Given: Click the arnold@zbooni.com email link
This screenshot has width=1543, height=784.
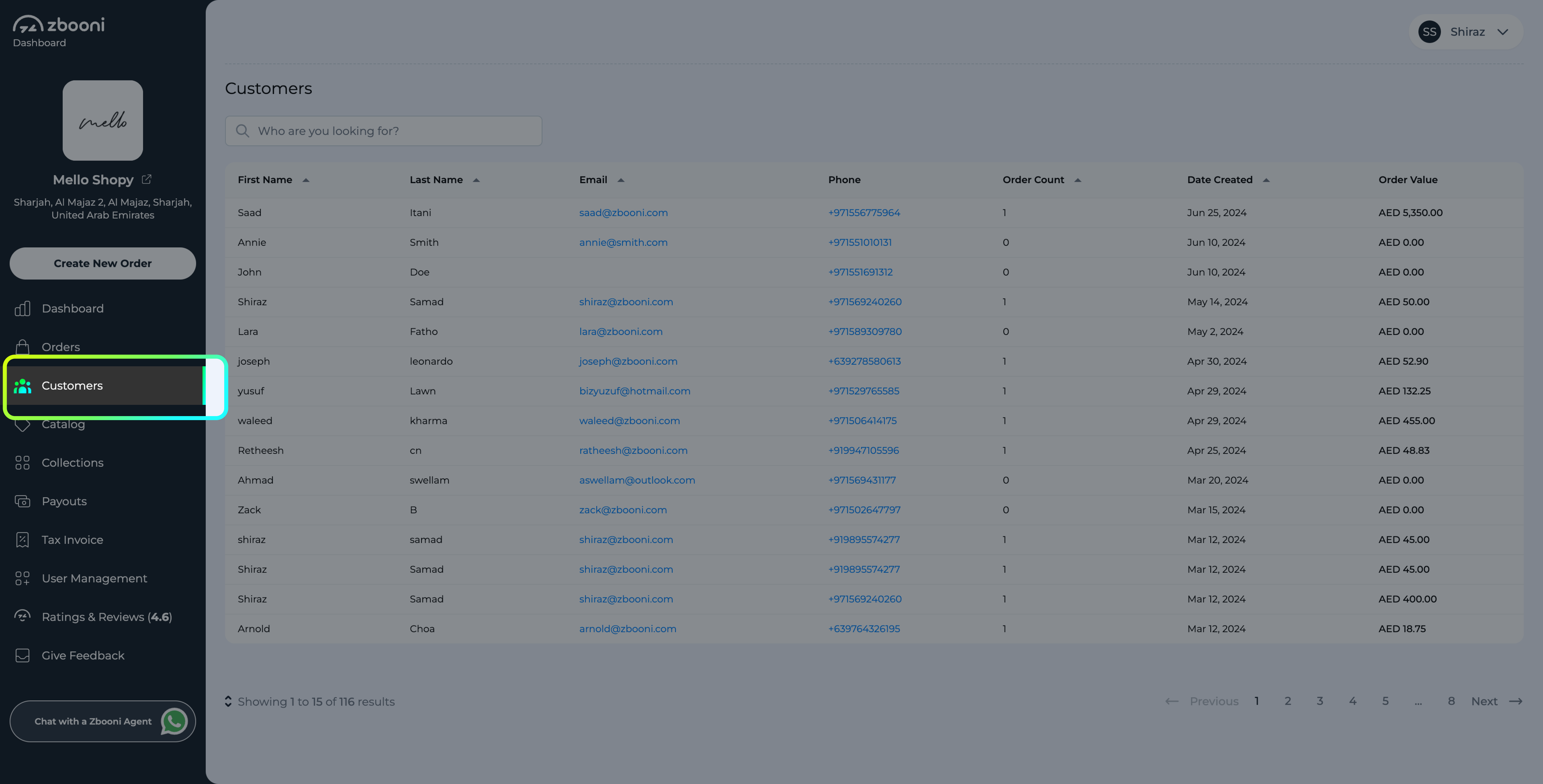Looking at the screenshot, I should click(627, 629).
